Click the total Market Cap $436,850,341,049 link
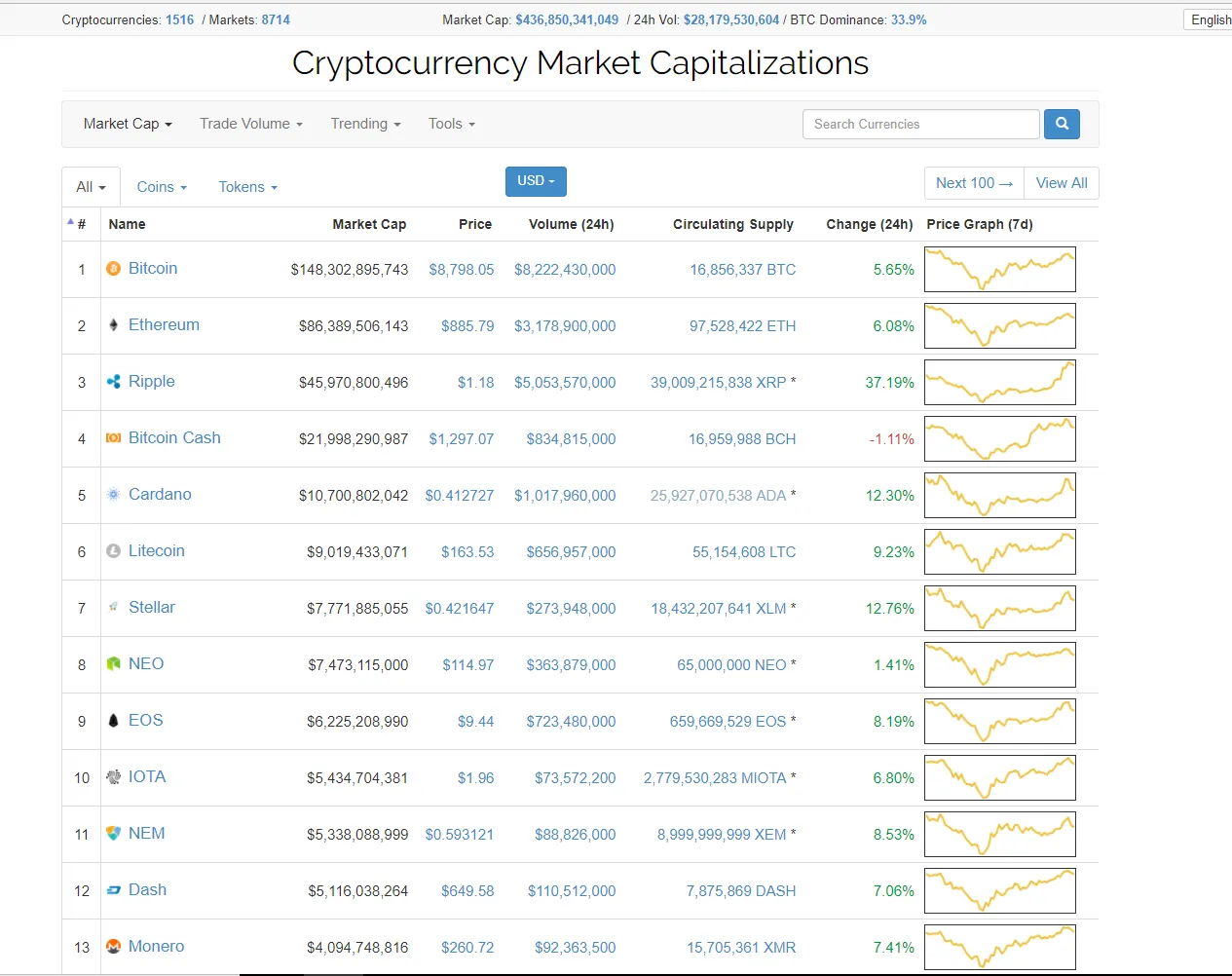 [567, 19]
